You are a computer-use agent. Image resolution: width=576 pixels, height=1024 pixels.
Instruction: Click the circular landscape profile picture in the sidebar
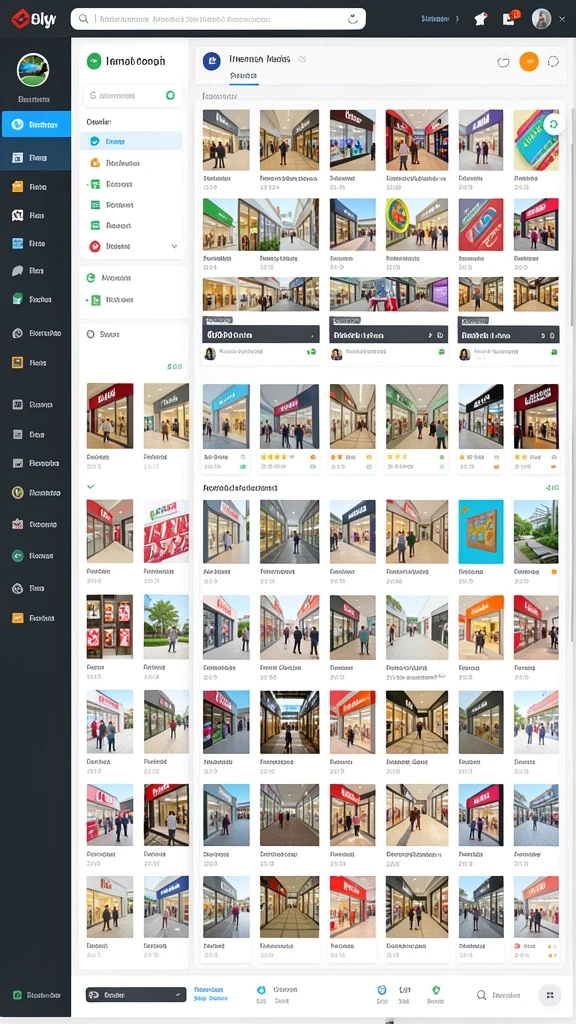pyautogui.click(x=33, y=70)
